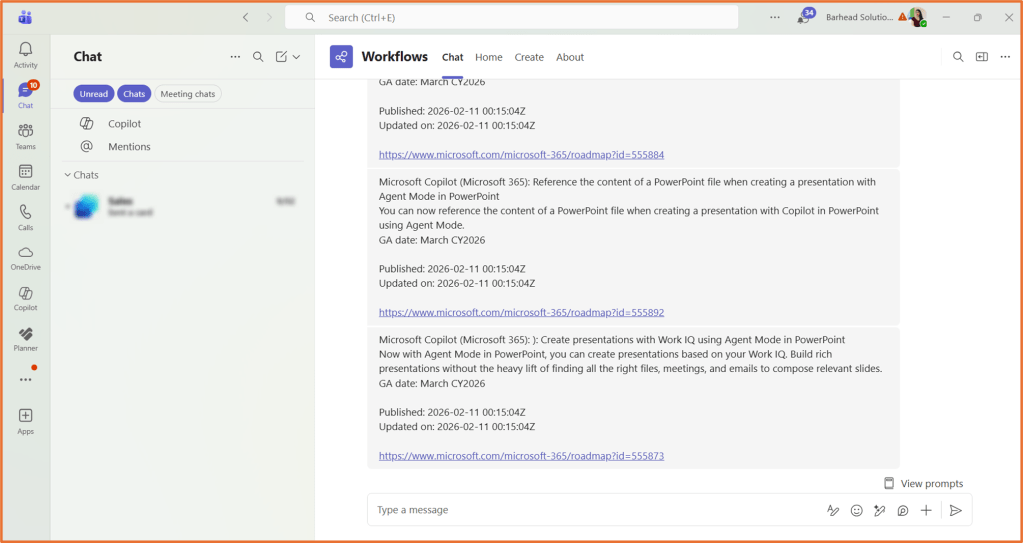
Task: Open OneDrive from the app bar
Action: [x=25, y=258]
